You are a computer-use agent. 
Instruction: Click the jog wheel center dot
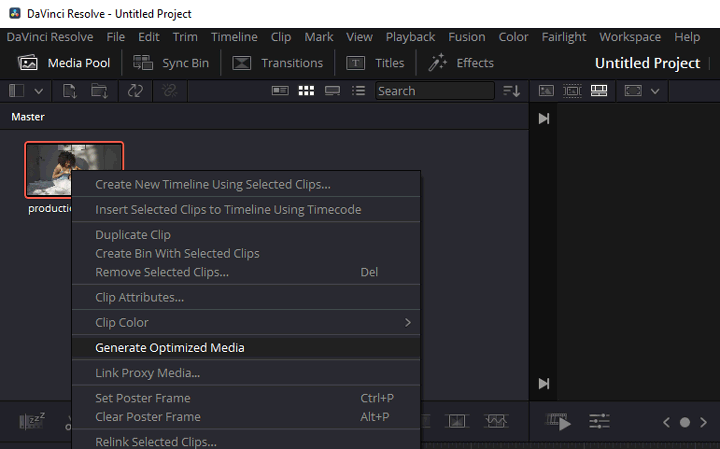pos(685,422)
